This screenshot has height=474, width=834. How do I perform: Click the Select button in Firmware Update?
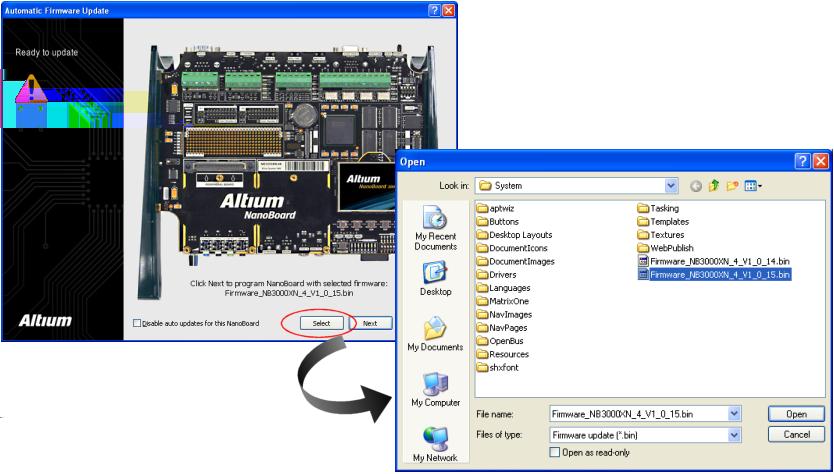pos(321,323)
